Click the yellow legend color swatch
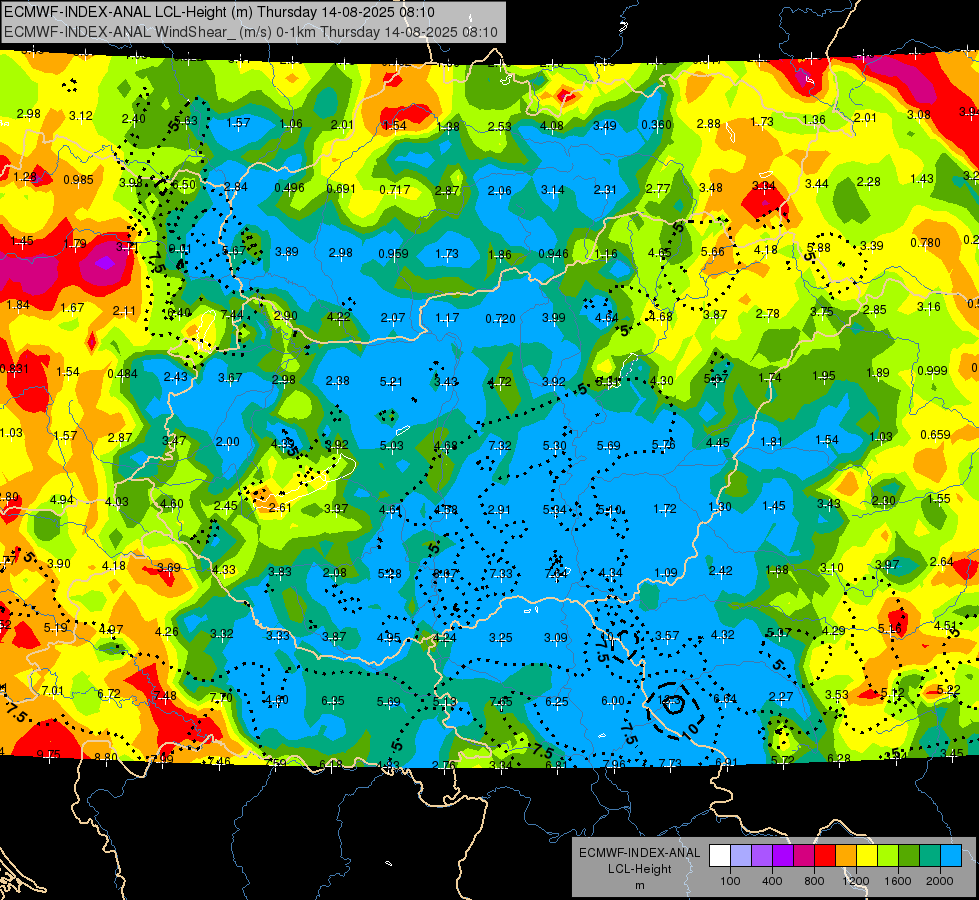This screenshot has height=900, width=979. click(867, 855)
